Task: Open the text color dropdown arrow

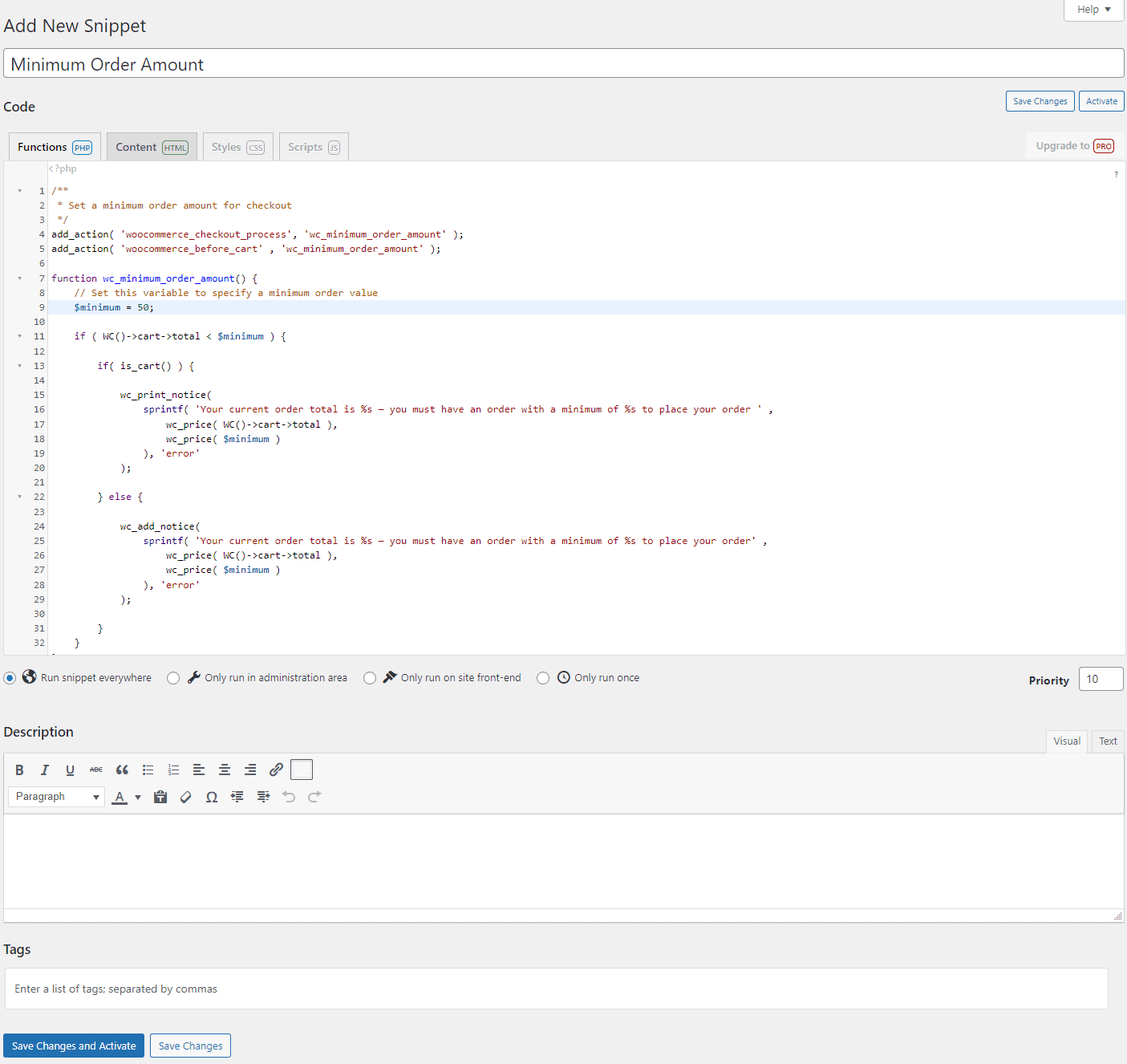Action: [x=138, y=796]
